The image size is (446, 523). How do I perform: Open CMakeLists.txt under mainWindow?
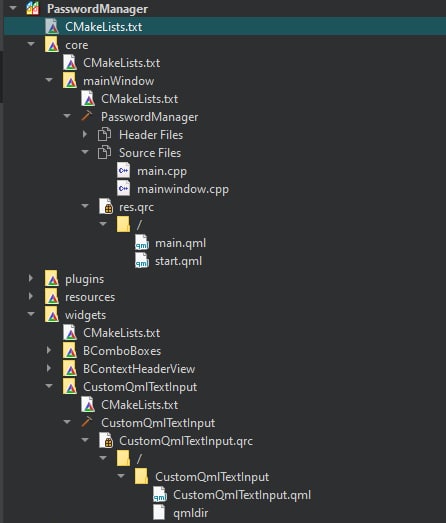pos(139,99)
